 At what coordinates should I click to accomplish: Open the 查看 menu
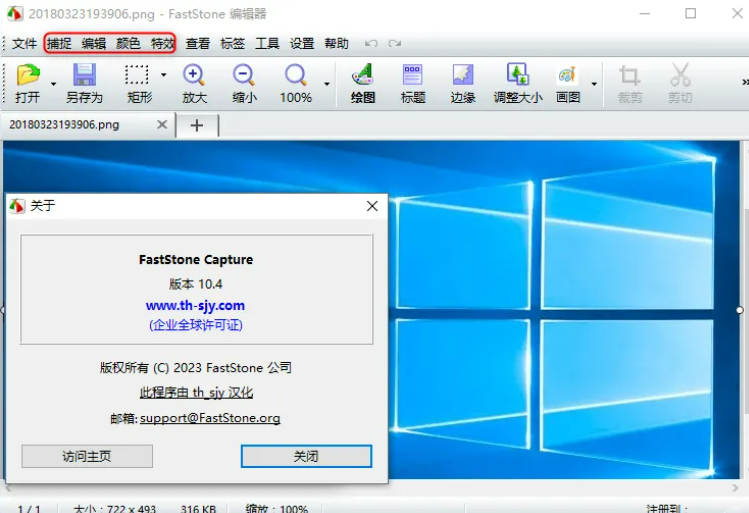(198, 43)
